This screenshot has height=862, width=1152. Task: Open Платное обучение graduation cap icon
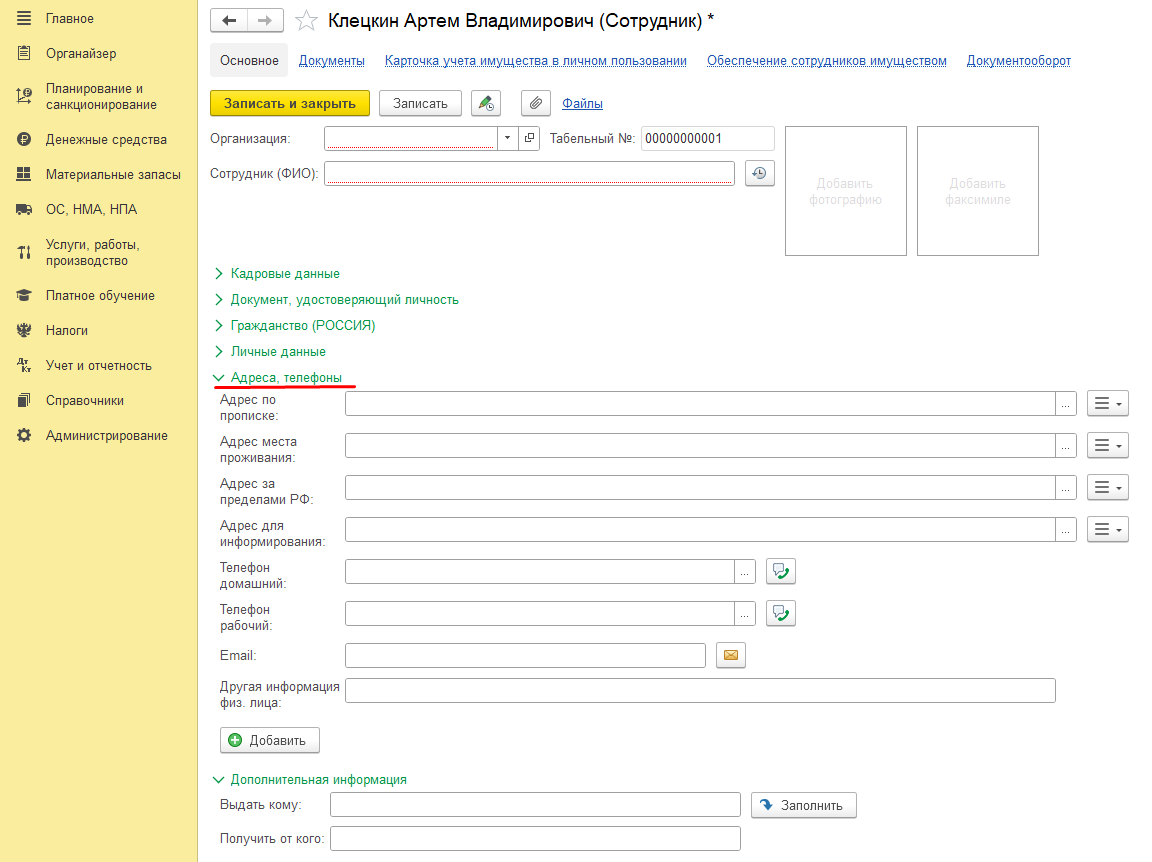pyautogui.click(x=24, y=295)
